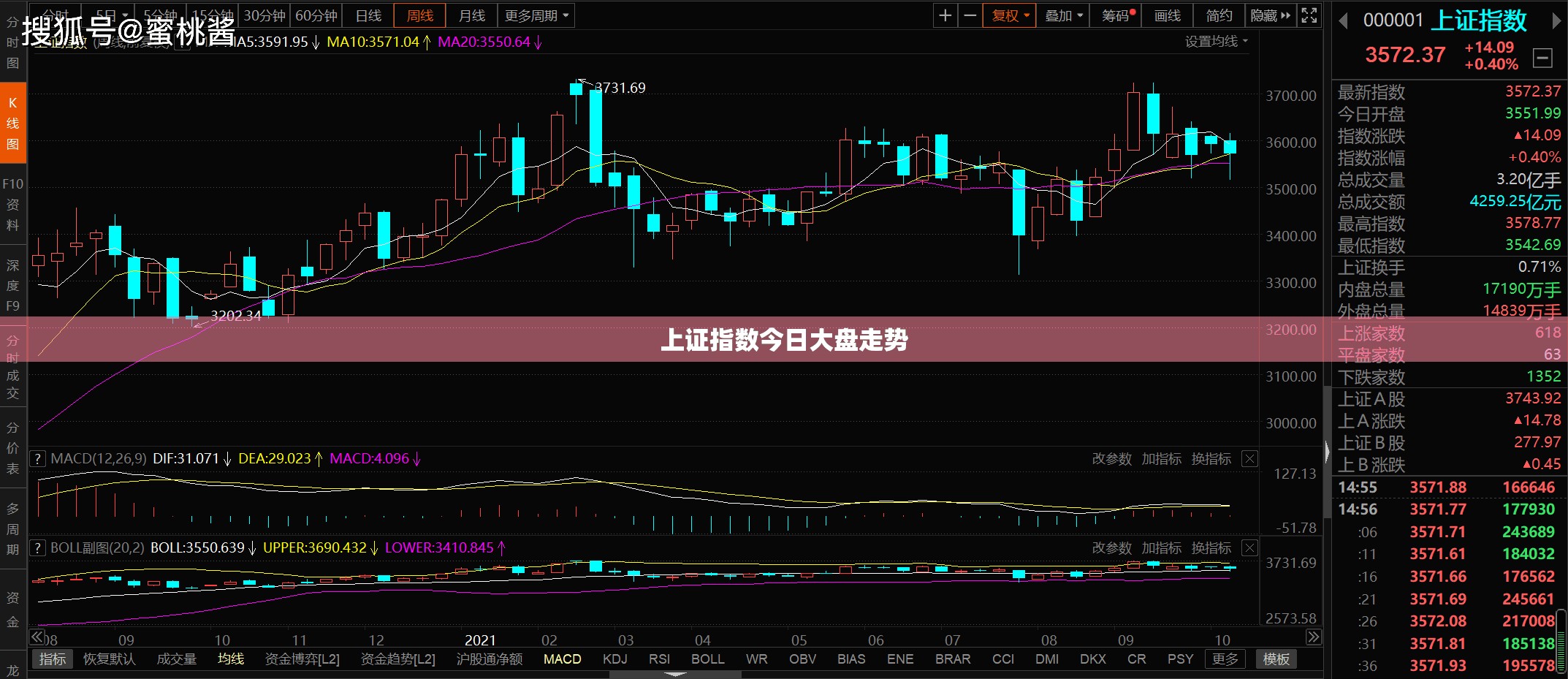Click the 上证指数 stock name title
This screenshot has height=679, width=1568.
tap(1478, 20)
